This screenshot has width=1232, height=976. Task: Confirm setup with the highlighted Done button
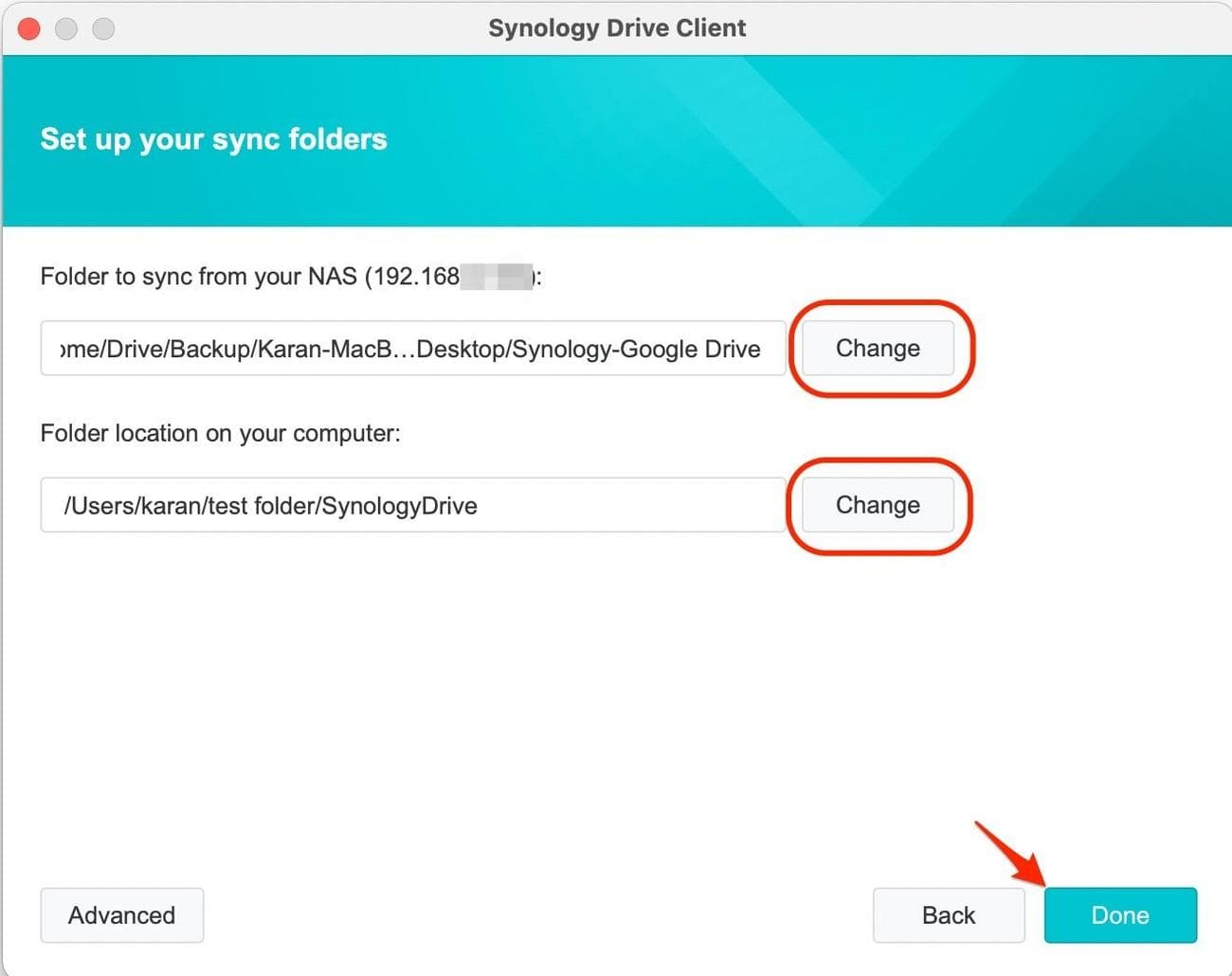[1119, 914]
